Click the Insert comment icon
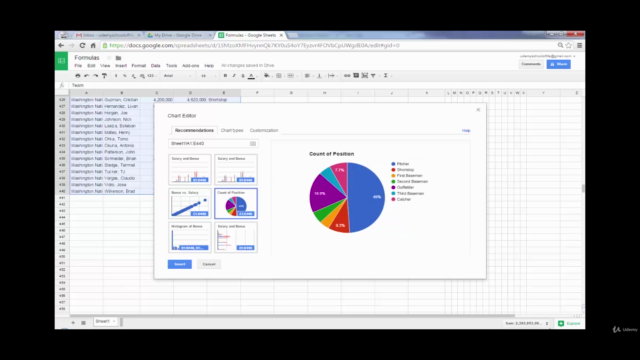Viewport: 640px width, 360px height. coord(356,76)
